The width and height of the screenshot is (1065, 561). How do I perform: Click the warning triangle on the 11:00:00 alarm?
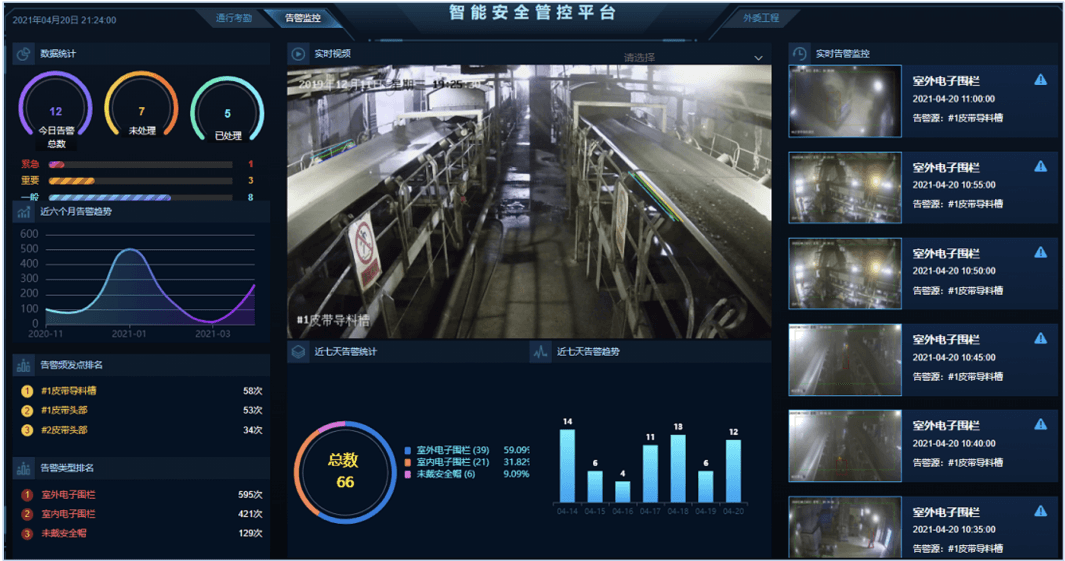click(1040, 80)
